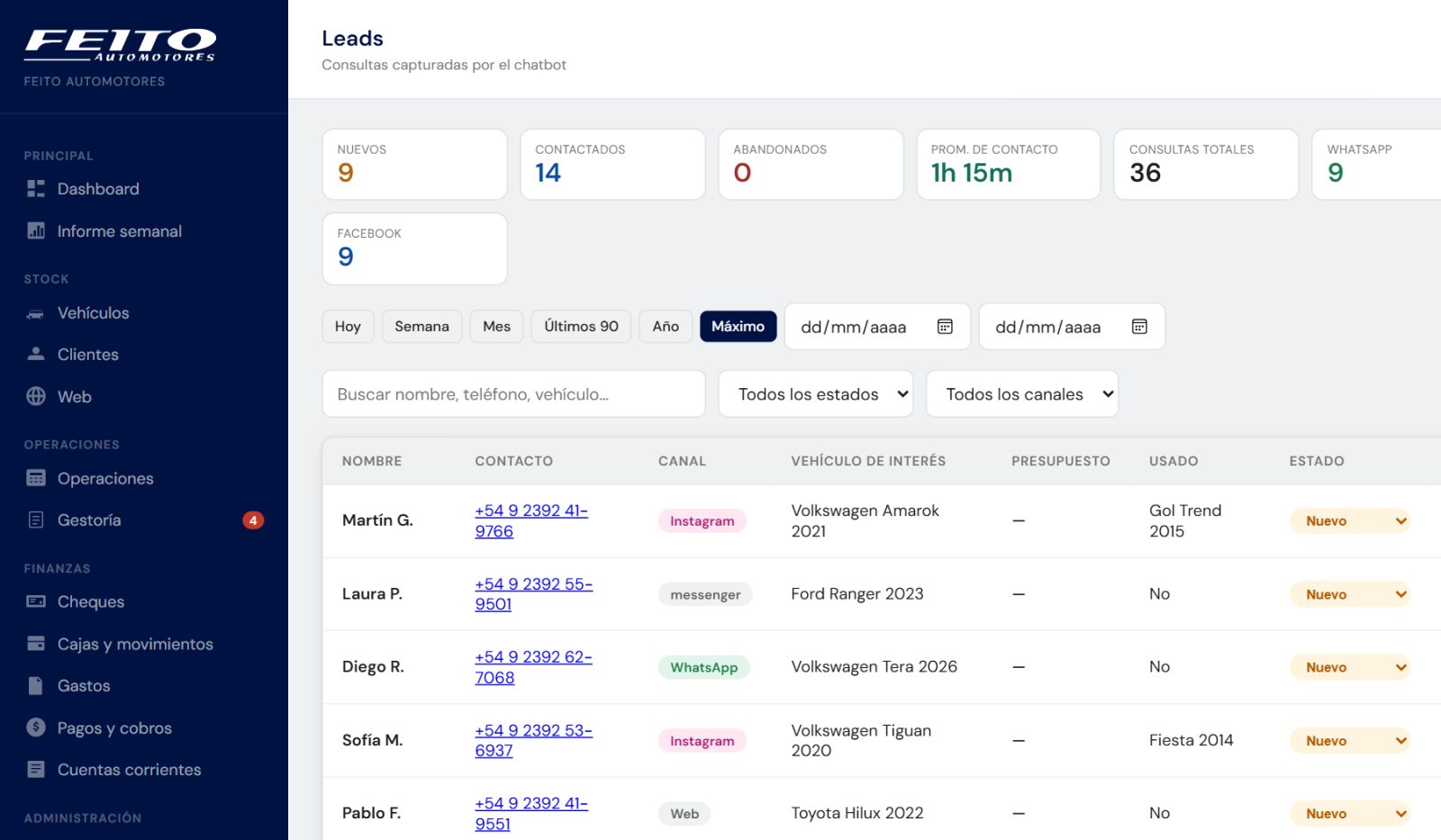Click the Web globe icon
The width and height of the screenshot is (1441, 840).
36,397
